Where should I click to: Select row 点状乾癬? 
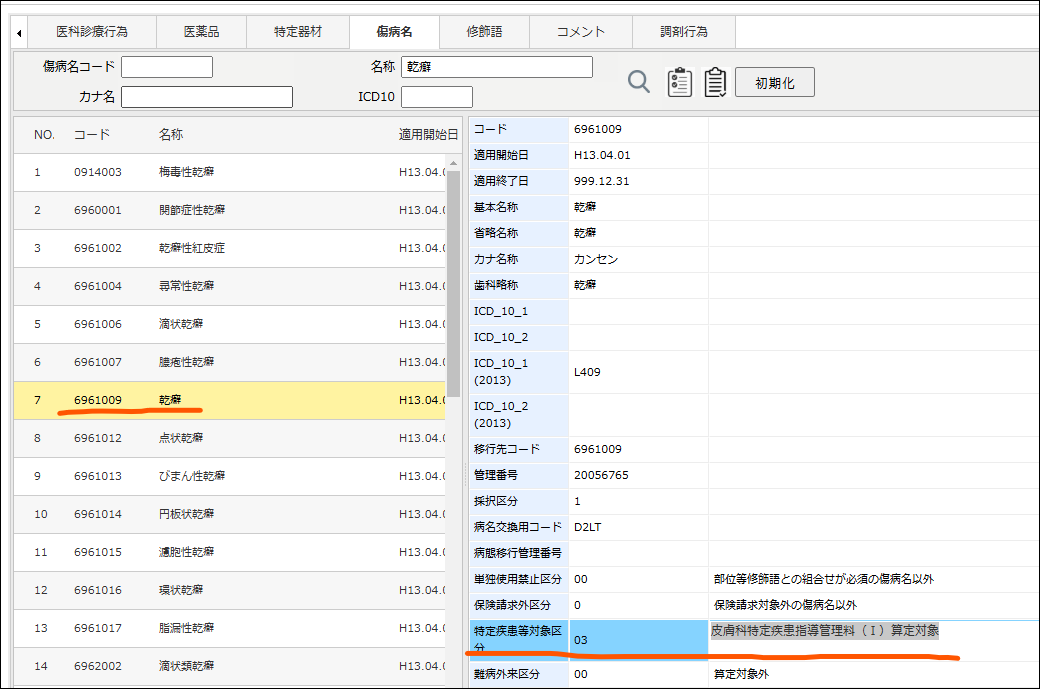point(230,438)
